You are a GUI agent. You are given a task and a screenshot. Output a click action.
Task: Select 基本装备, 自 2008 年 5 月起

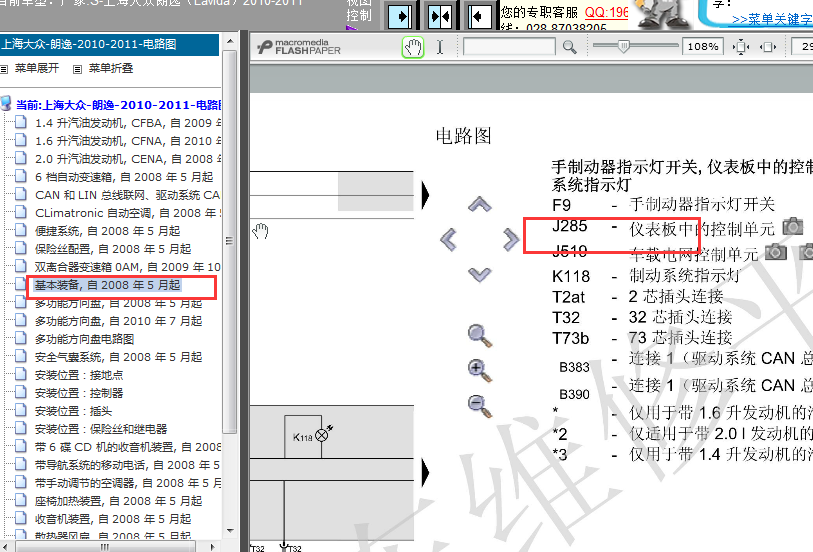(x=107, y=285)
